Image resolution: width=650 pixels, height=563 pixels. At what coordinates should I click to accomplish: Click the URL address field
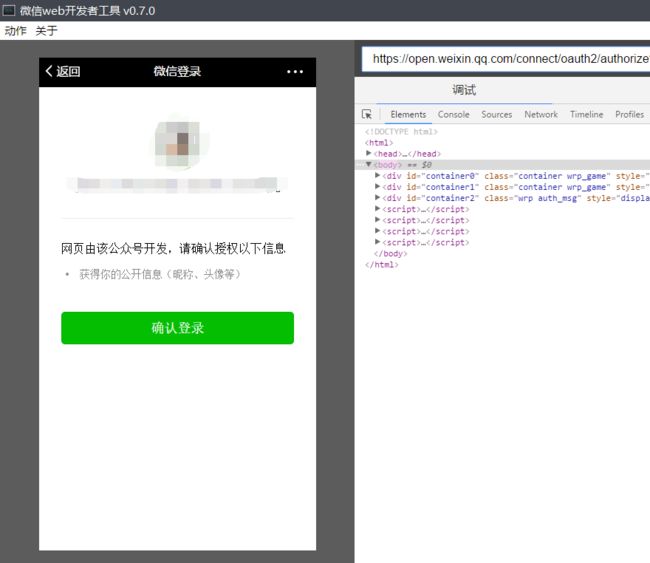pyautogui.click(x=506, y=59)
